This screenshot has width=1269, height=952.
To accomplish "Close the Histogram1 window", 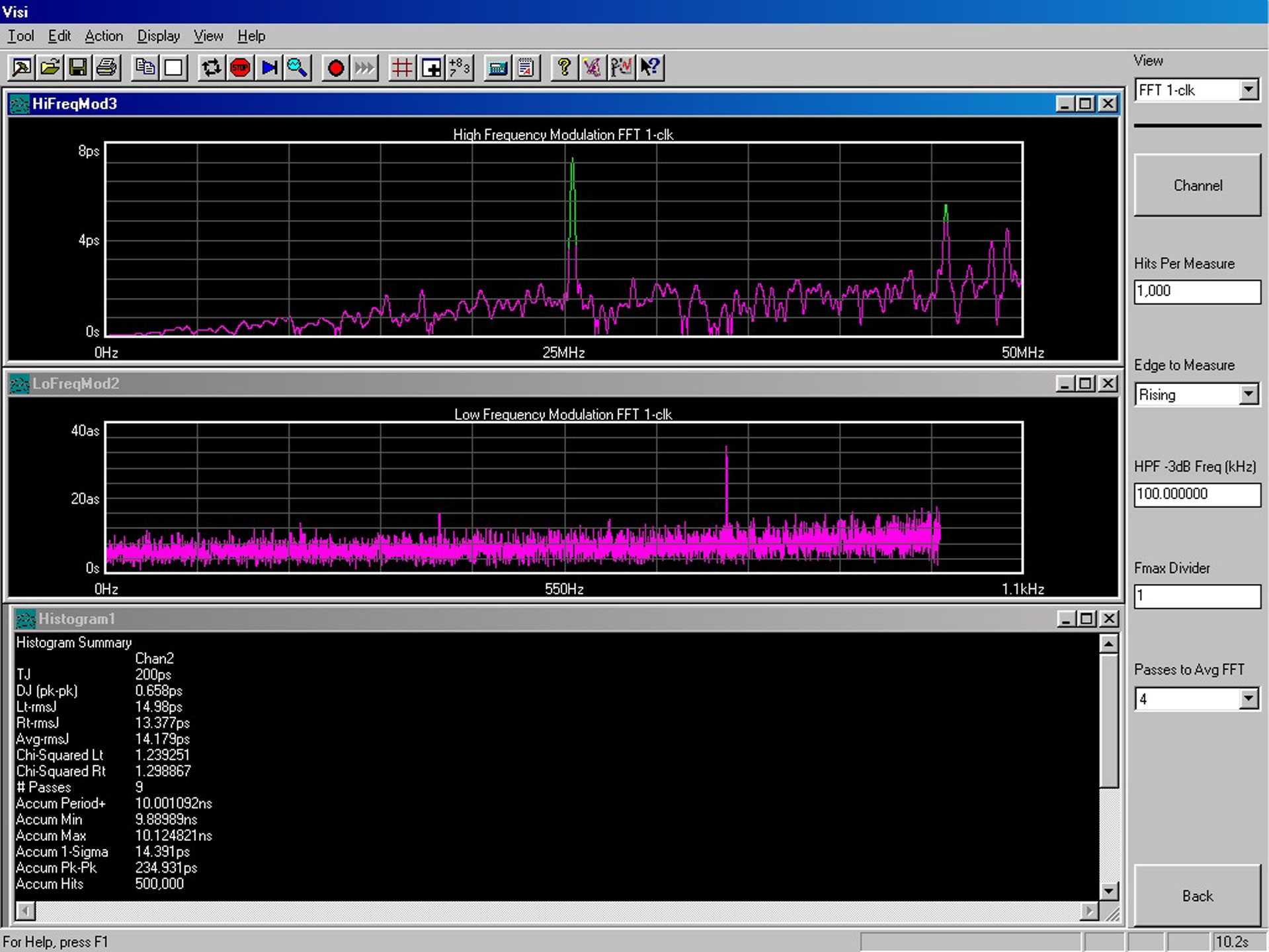I will tap(1109, 619).
